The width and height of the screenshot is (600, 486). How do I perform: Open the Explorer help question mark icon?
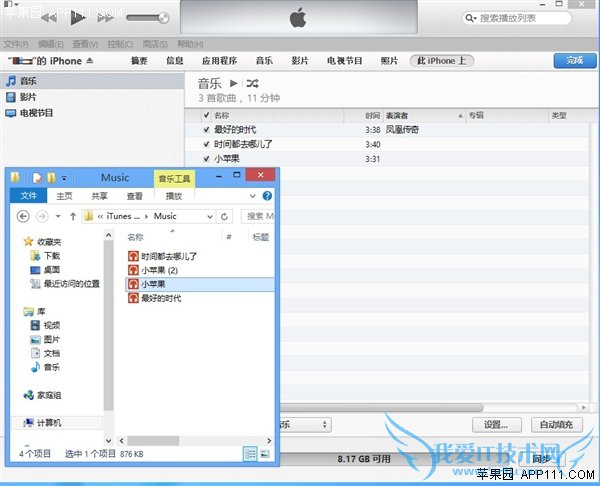(267, 196)
